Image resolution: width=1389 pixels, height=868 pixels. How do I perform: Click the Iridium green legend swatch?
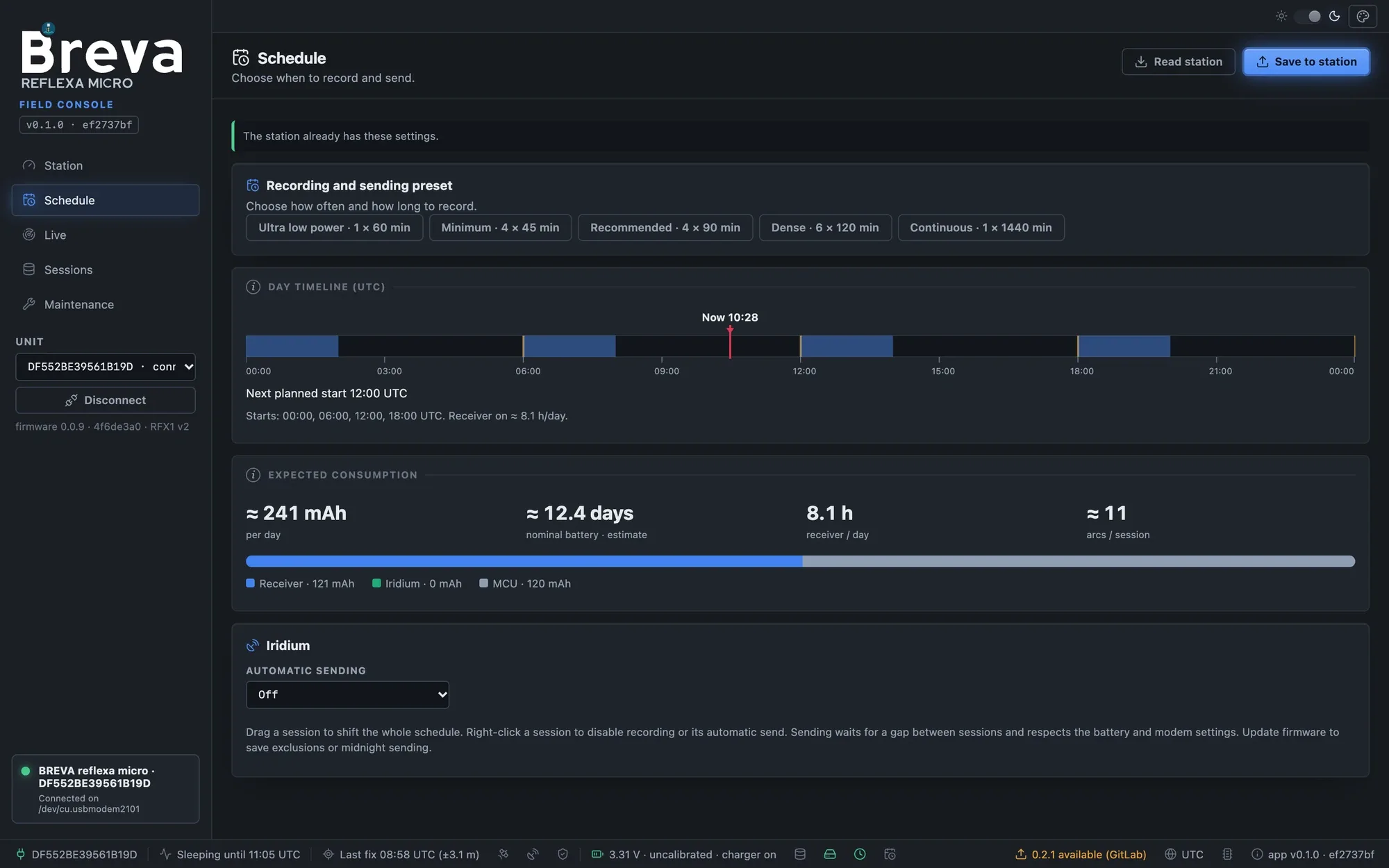pos(376,583)
